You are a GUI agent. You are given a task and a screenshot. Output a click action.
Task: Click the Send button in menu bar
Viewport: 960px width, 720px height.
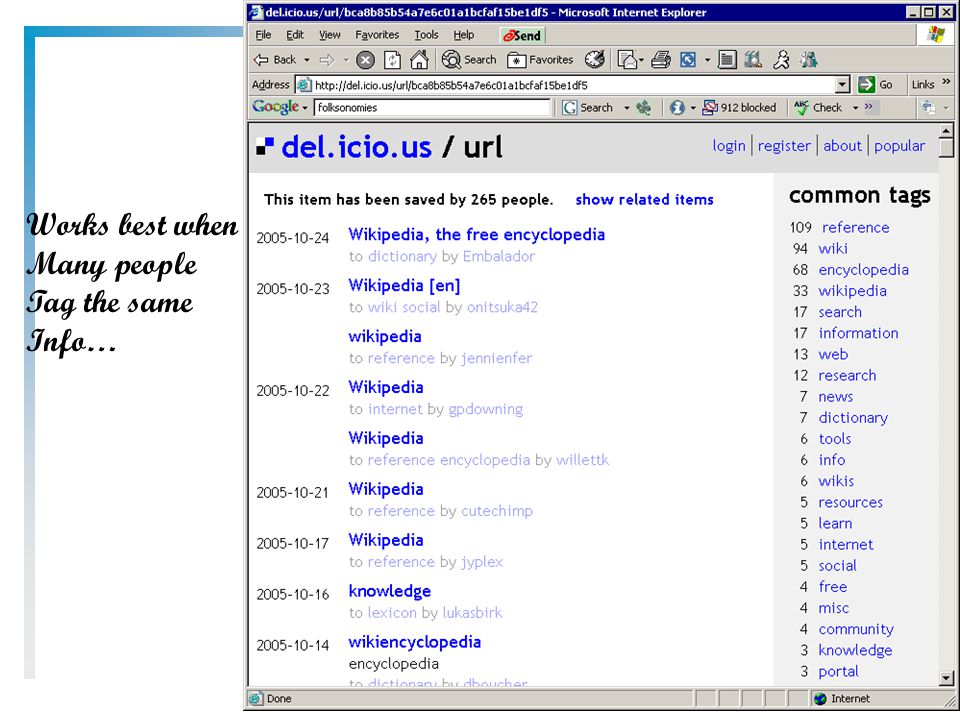coord(522,36)
